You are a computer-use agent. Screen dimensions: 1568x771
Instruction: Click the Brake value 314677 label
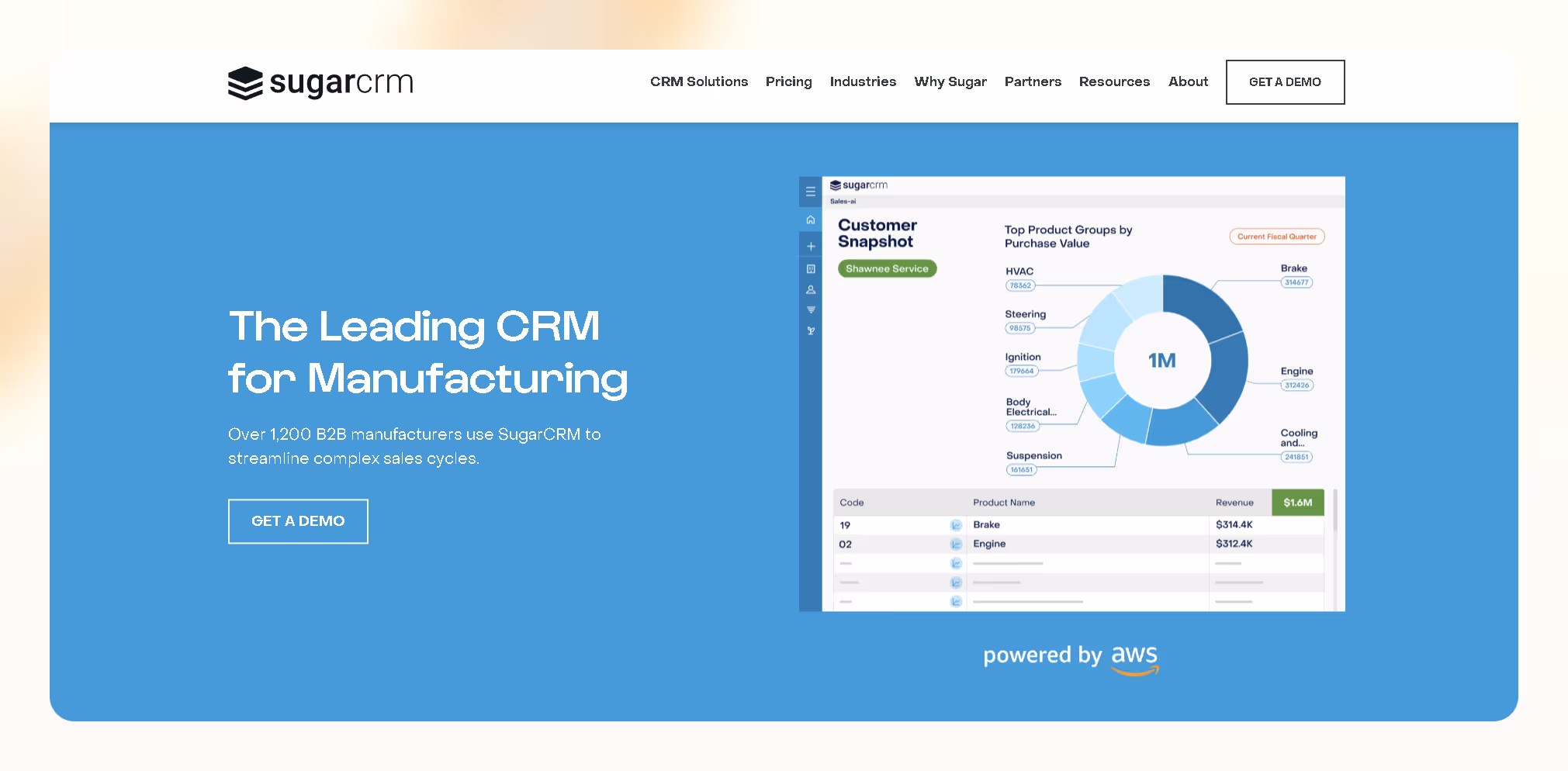click(1296, 282)
